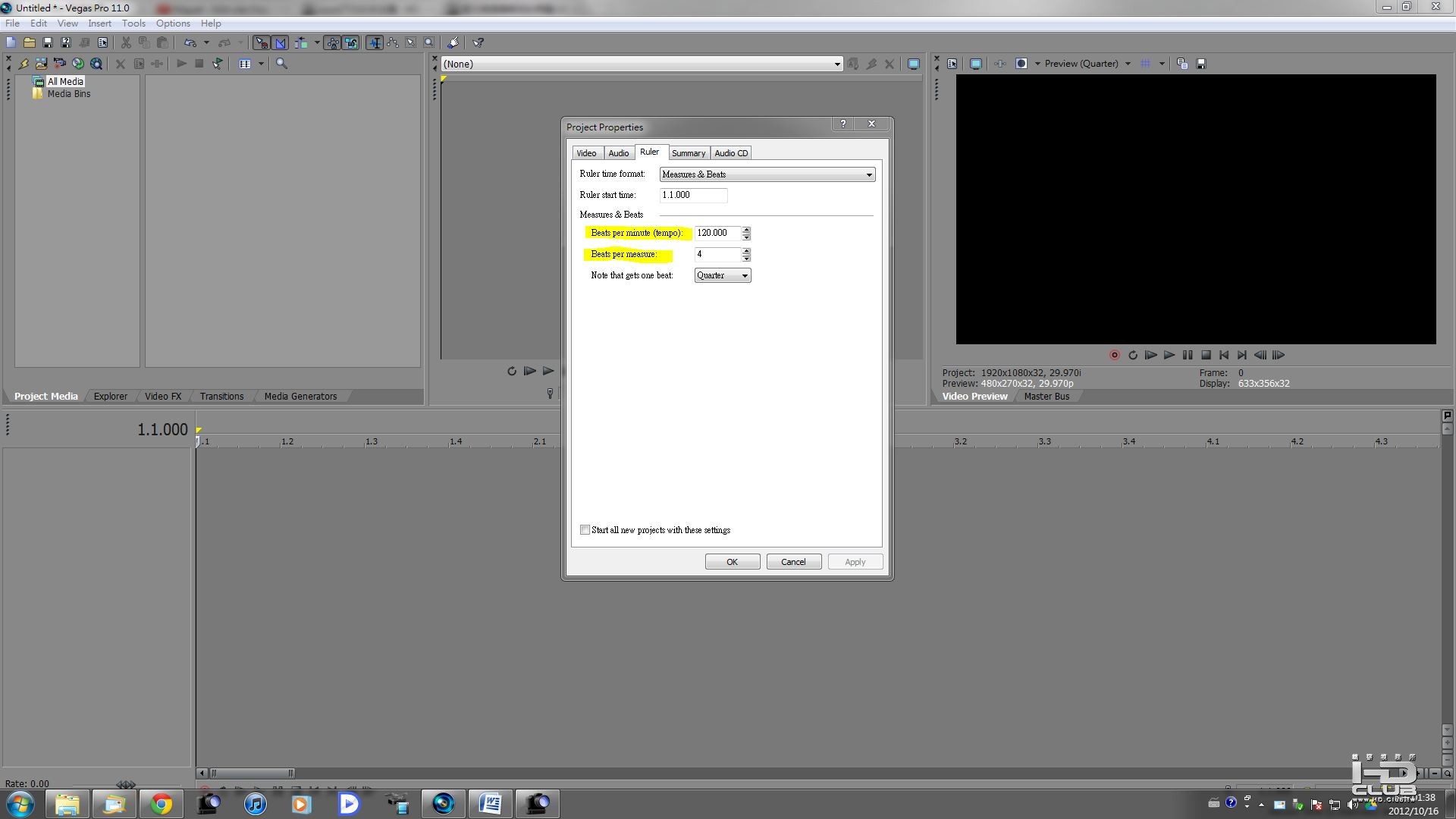Click the Save project floppy icon
This screenshot has width=1456, height=819.
point(47,43)
